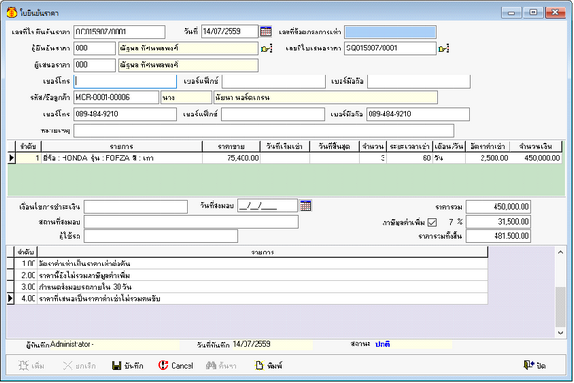The width and height of the screenshot is (574, 383).
Task: Click the customer mobile field 089-484-9210
Action: coord(418,114)
